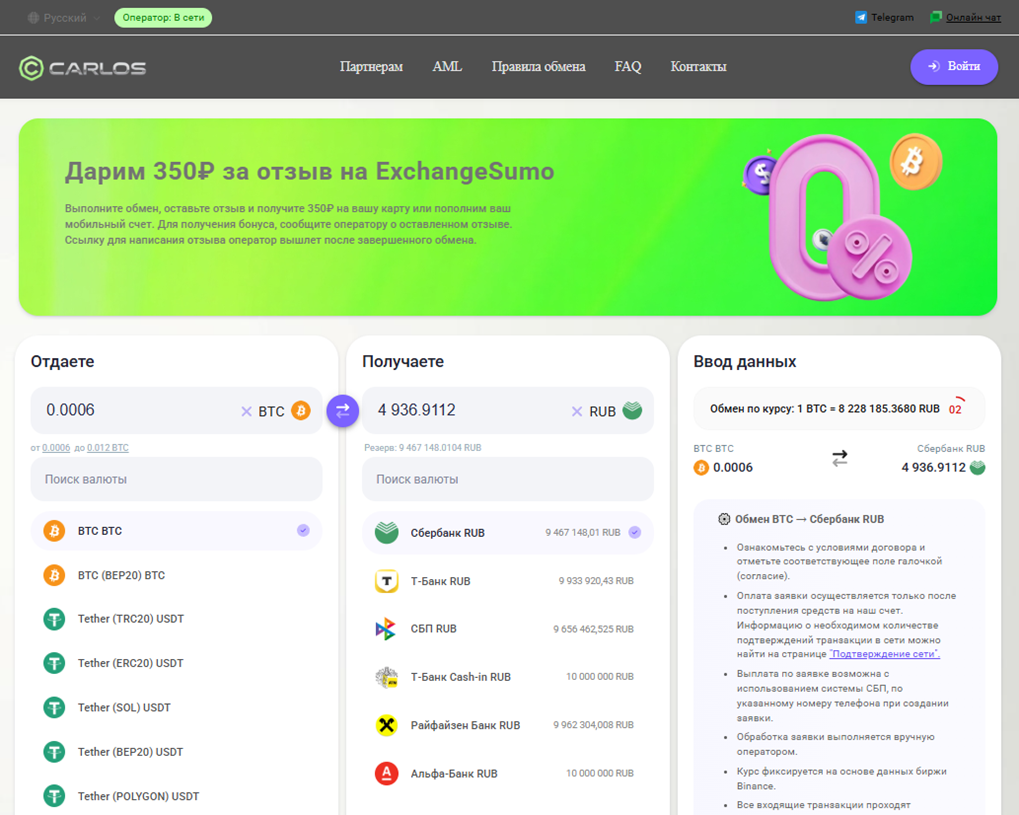Viewport: 1019px width, 815px height.
Task: Click the swap arrows in Ввод данных panel
Action: (840, 459)
